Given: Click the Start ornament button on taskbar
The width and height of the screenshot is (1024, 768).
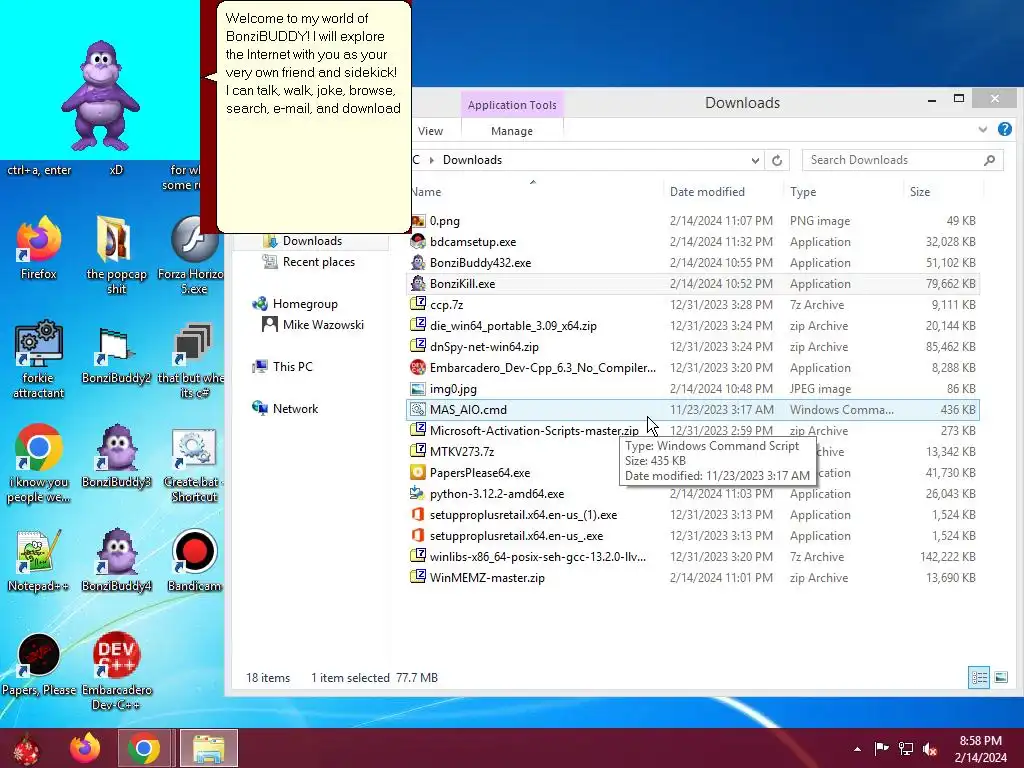Looking at the screenshot, I should pos(26,749).
